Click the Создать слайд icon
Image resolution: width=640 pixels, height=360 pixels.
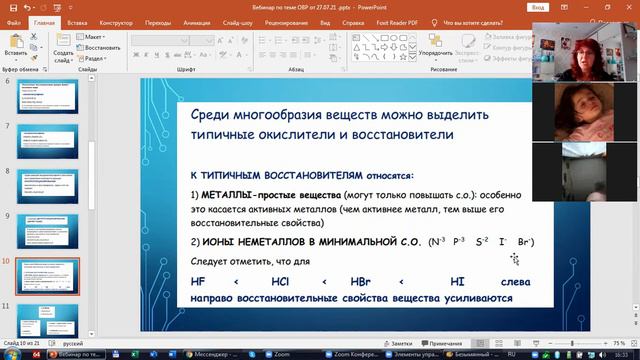point(63,41)
